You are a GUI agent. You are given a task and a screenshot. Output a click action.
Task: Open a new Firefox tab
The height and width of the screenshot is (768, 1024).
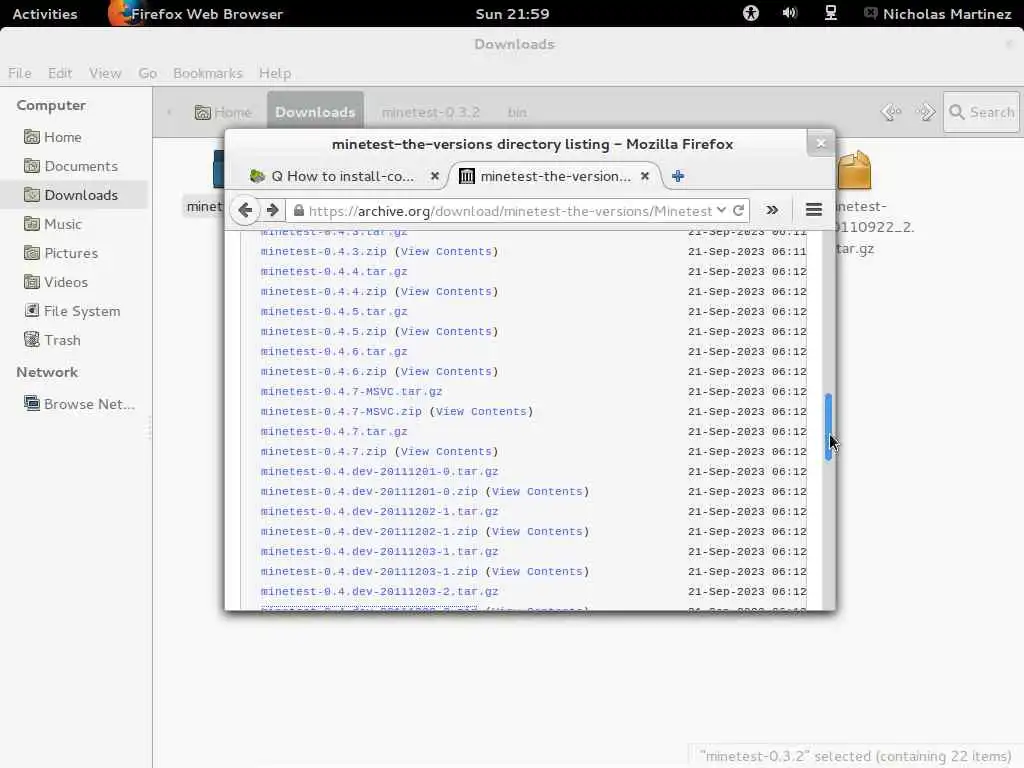[x=677, y=176]
